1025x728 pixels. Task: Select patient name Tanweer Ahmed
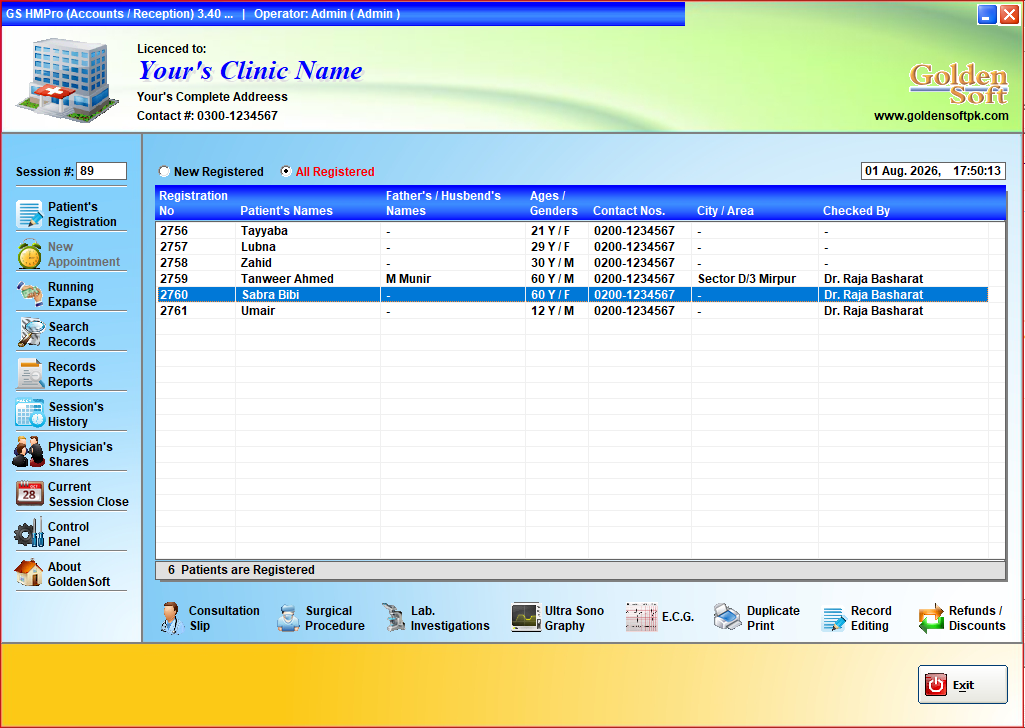click(x=287, y=279)
